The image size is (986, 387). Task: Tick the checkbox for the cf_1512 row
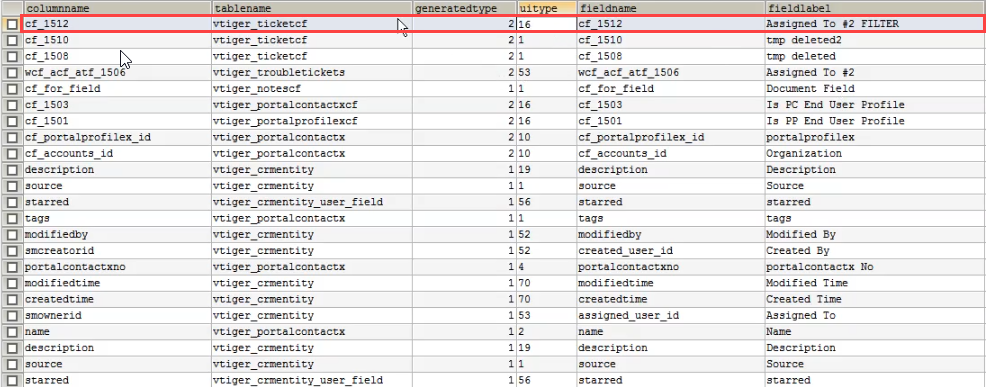[x=13, y=24]
